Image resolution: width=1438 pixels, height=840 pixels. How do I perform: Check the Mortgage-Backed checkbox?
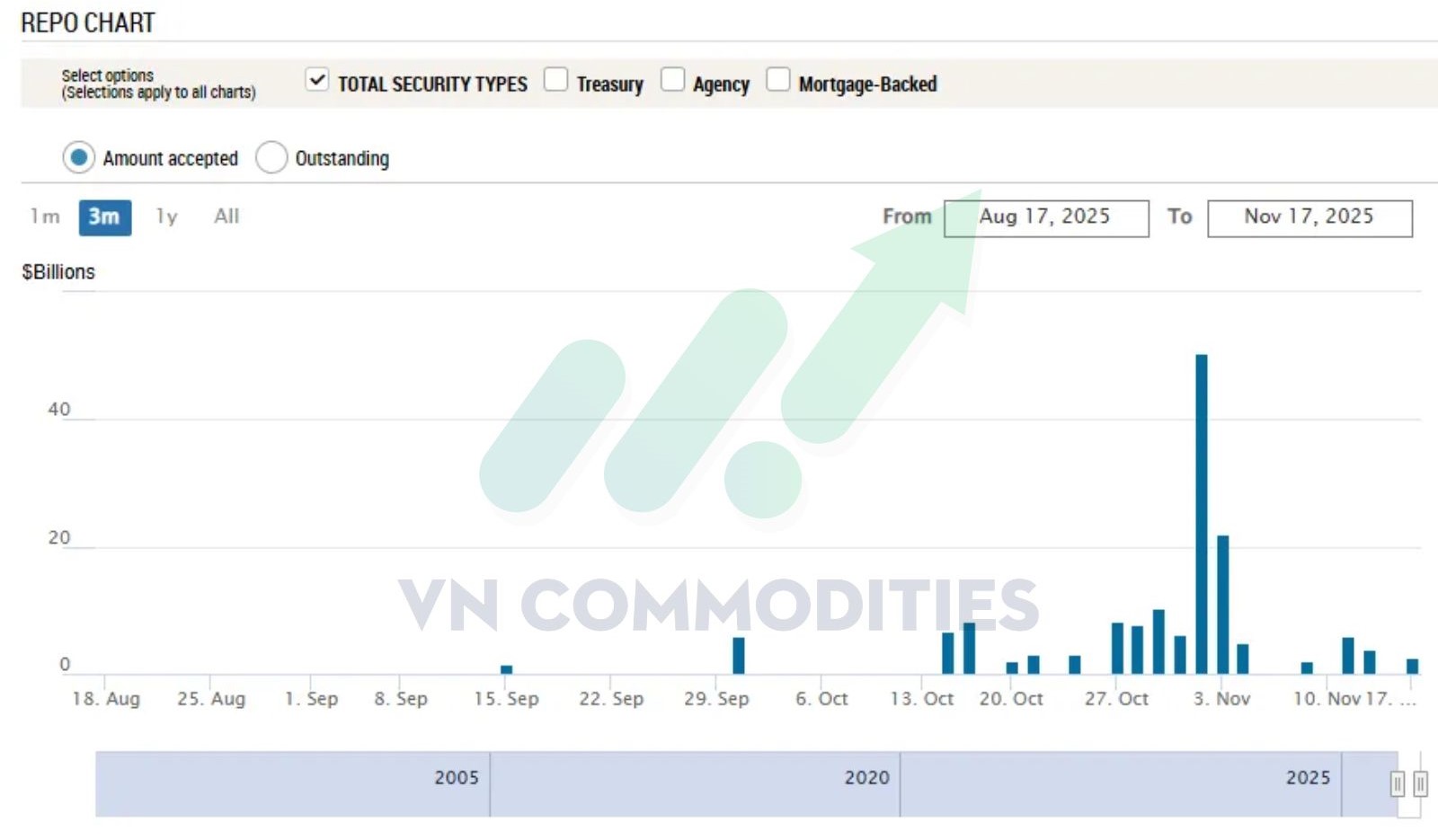pos(777,80)
